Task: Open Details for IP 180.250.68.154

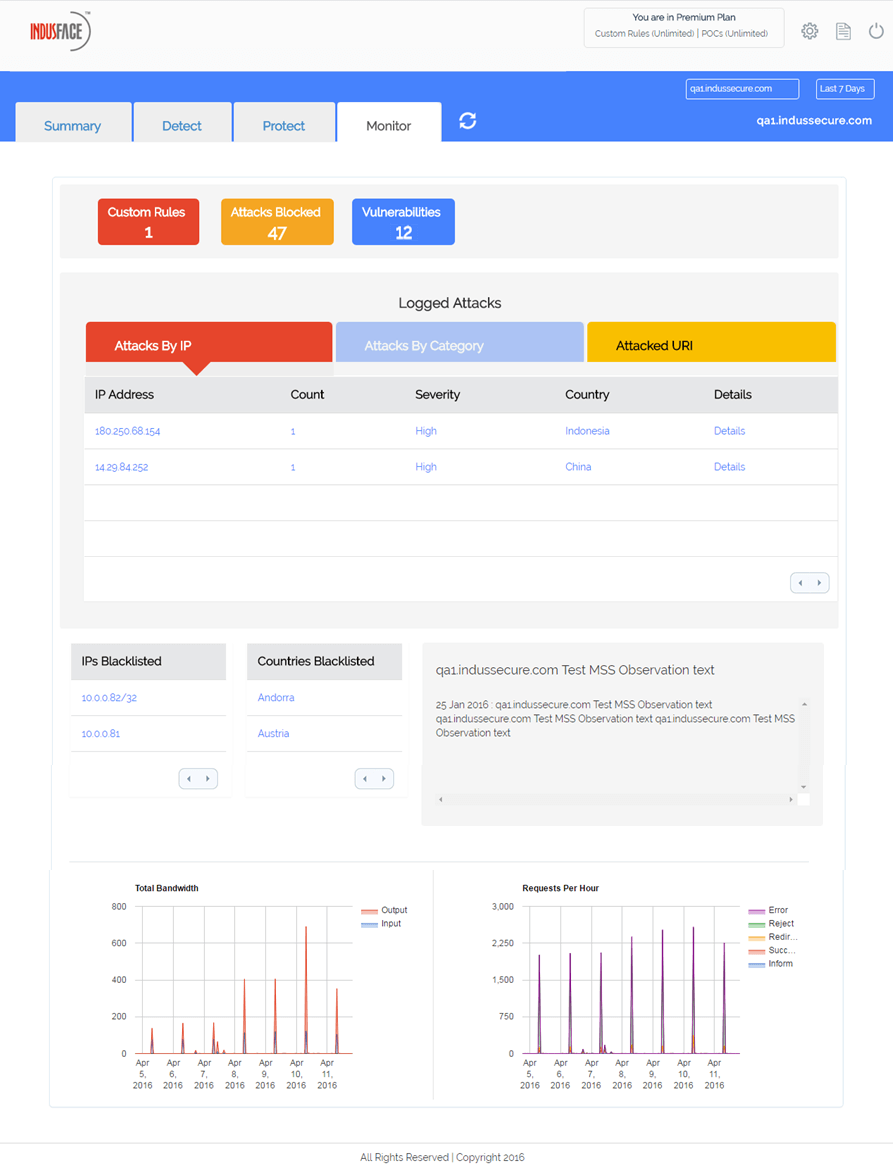Action: [x=729, y=431]
